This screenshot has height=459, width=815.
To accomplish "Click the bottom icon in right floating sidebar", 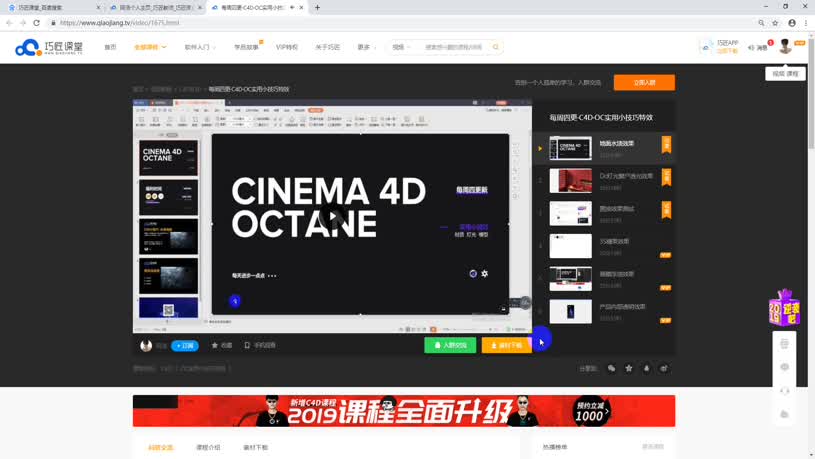I will click(785, 414).
